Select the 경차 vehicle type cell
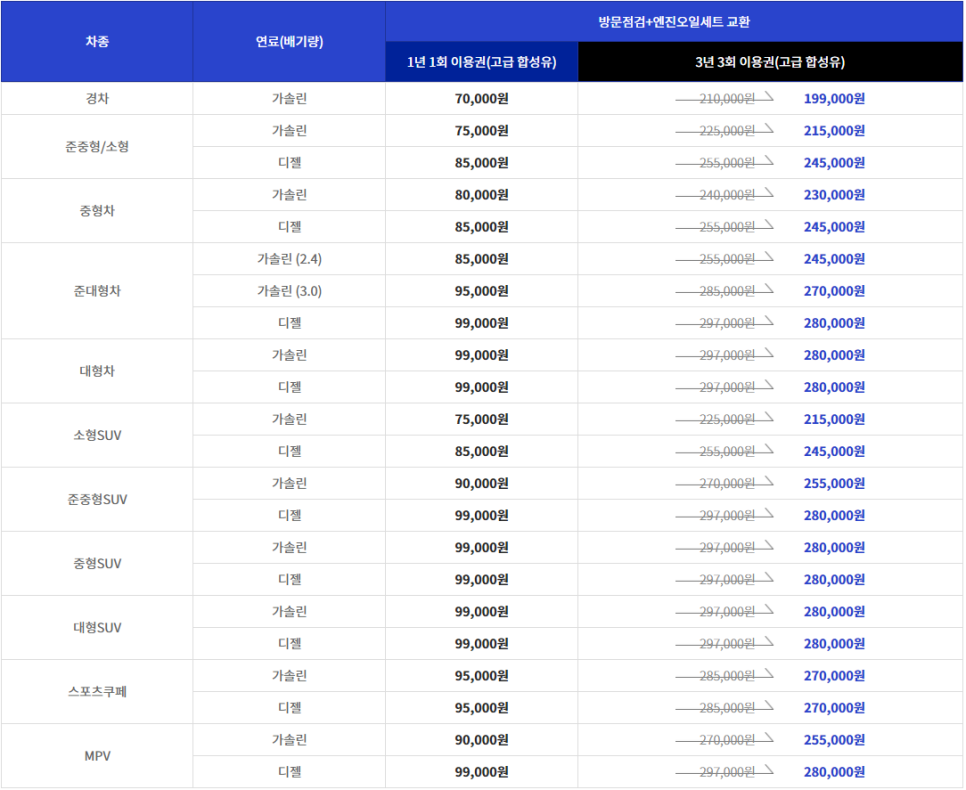The width and height of the screenshot is (966, 790). (97, 99)
